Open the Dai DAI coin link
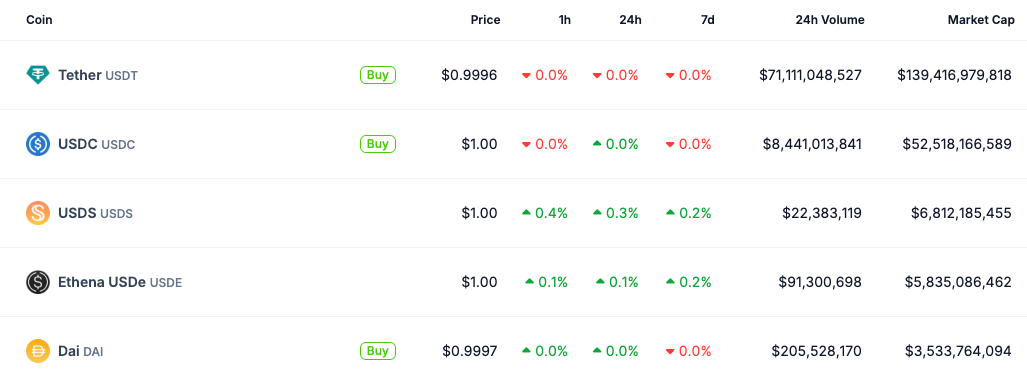1027x384 pixels. coord(81,352)
